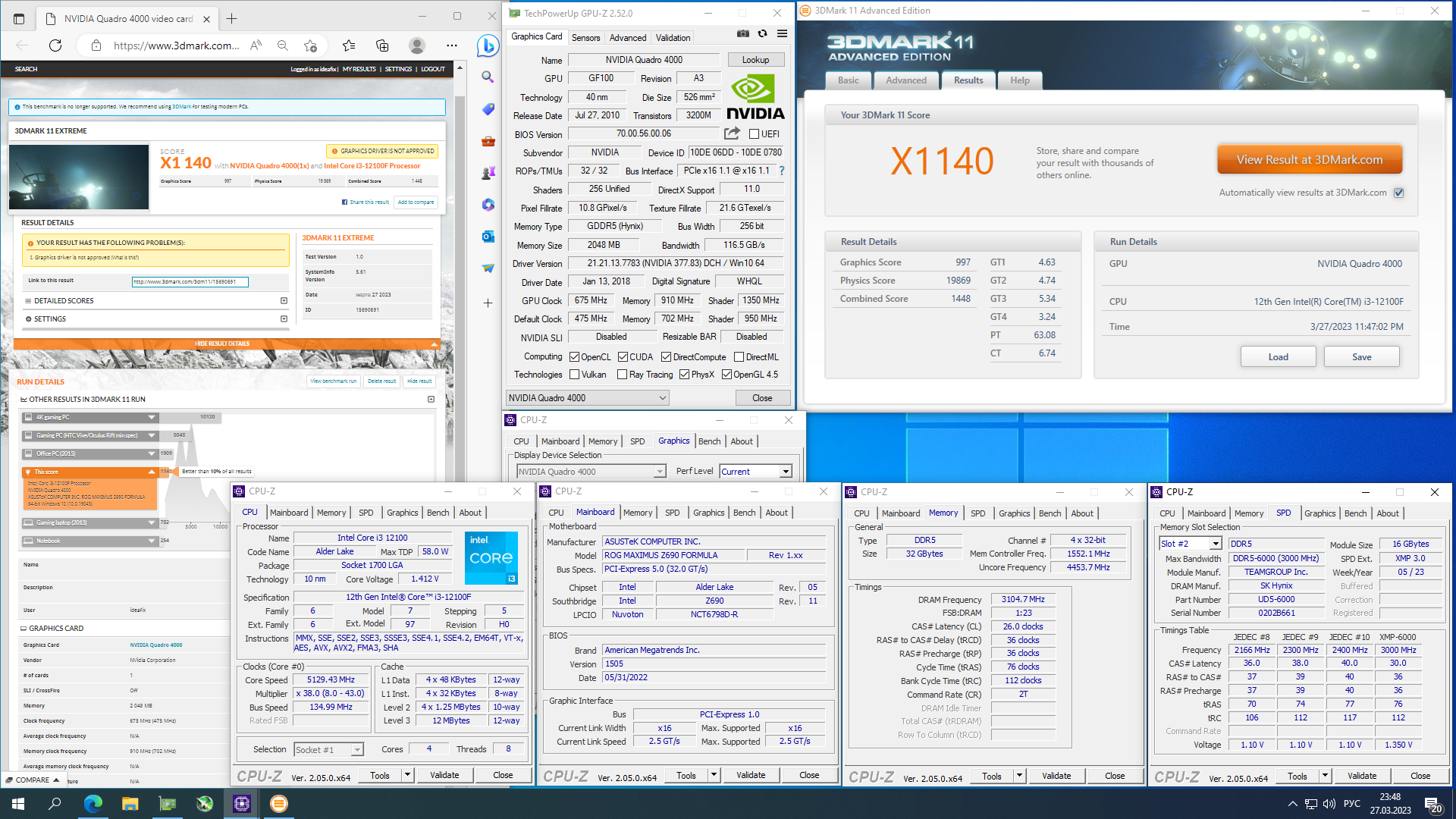Open Edge profile avatar
1456x819 pixels.
(416, 45)
